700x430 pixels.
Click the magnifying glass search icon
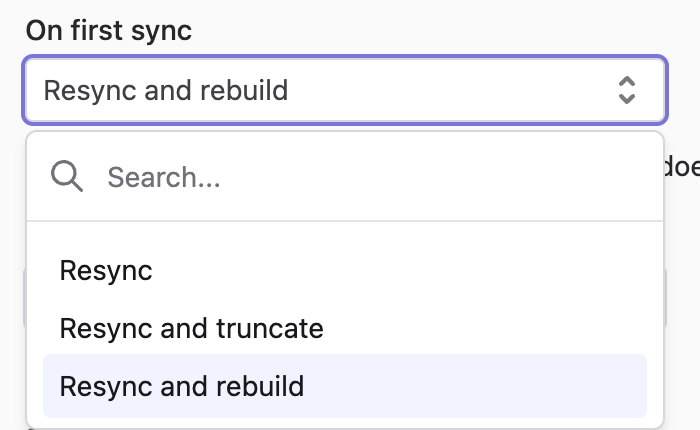[x=67, y=177]
